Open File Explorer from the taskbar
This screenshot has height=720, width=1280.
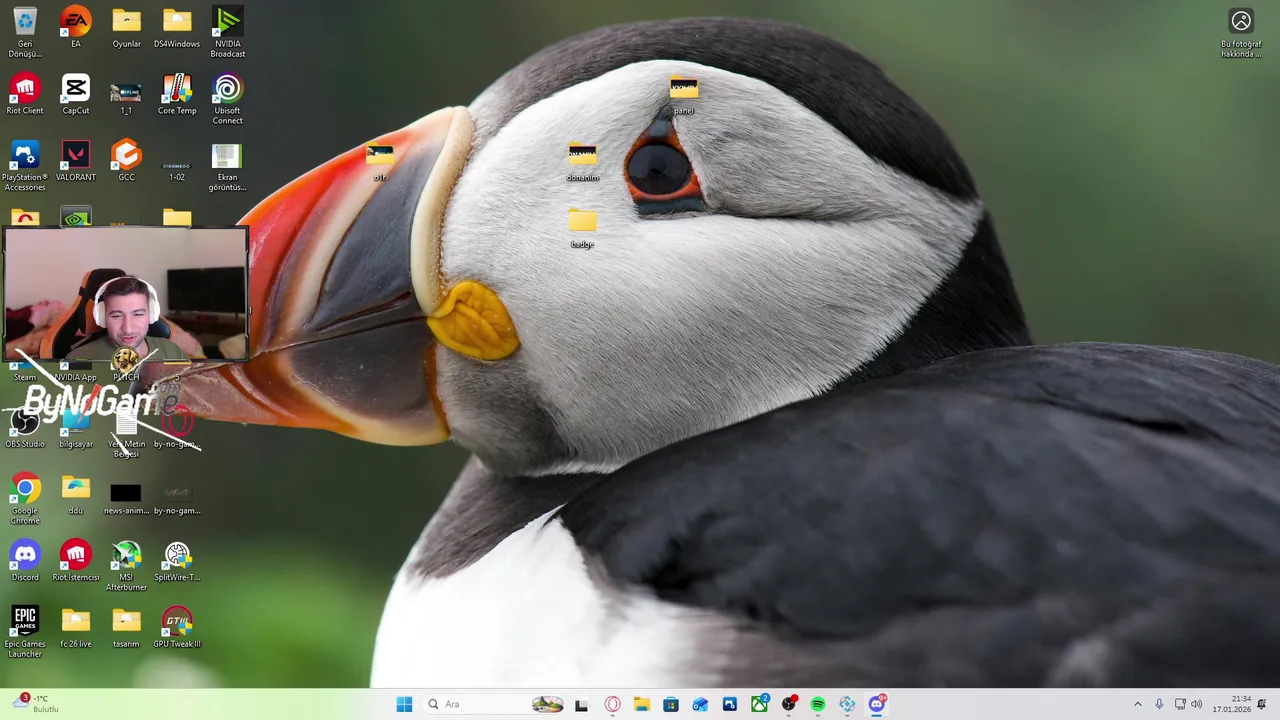click(641, 704)
